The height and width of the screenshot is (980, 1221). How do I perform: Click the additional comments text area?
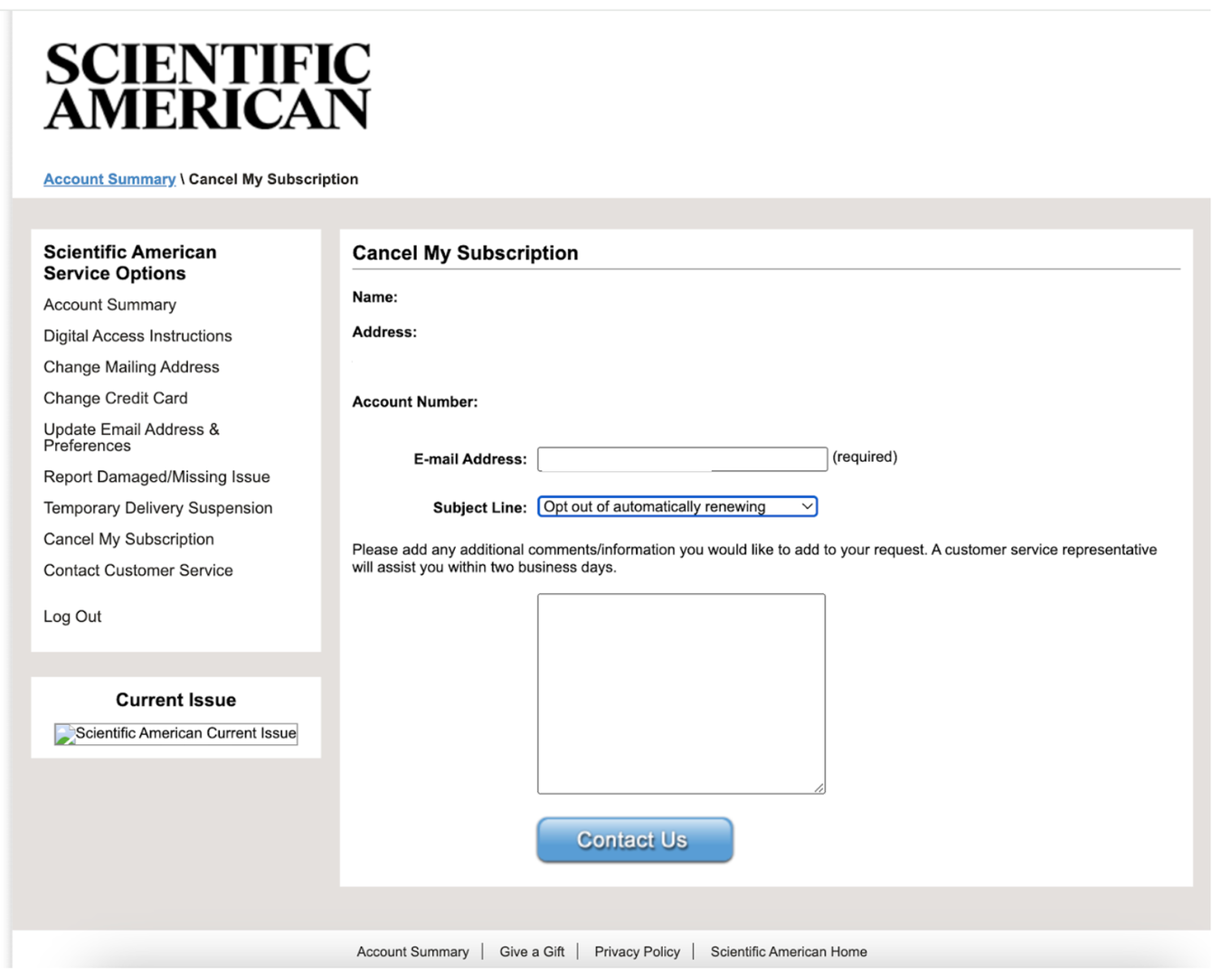[x=680, y=693]
